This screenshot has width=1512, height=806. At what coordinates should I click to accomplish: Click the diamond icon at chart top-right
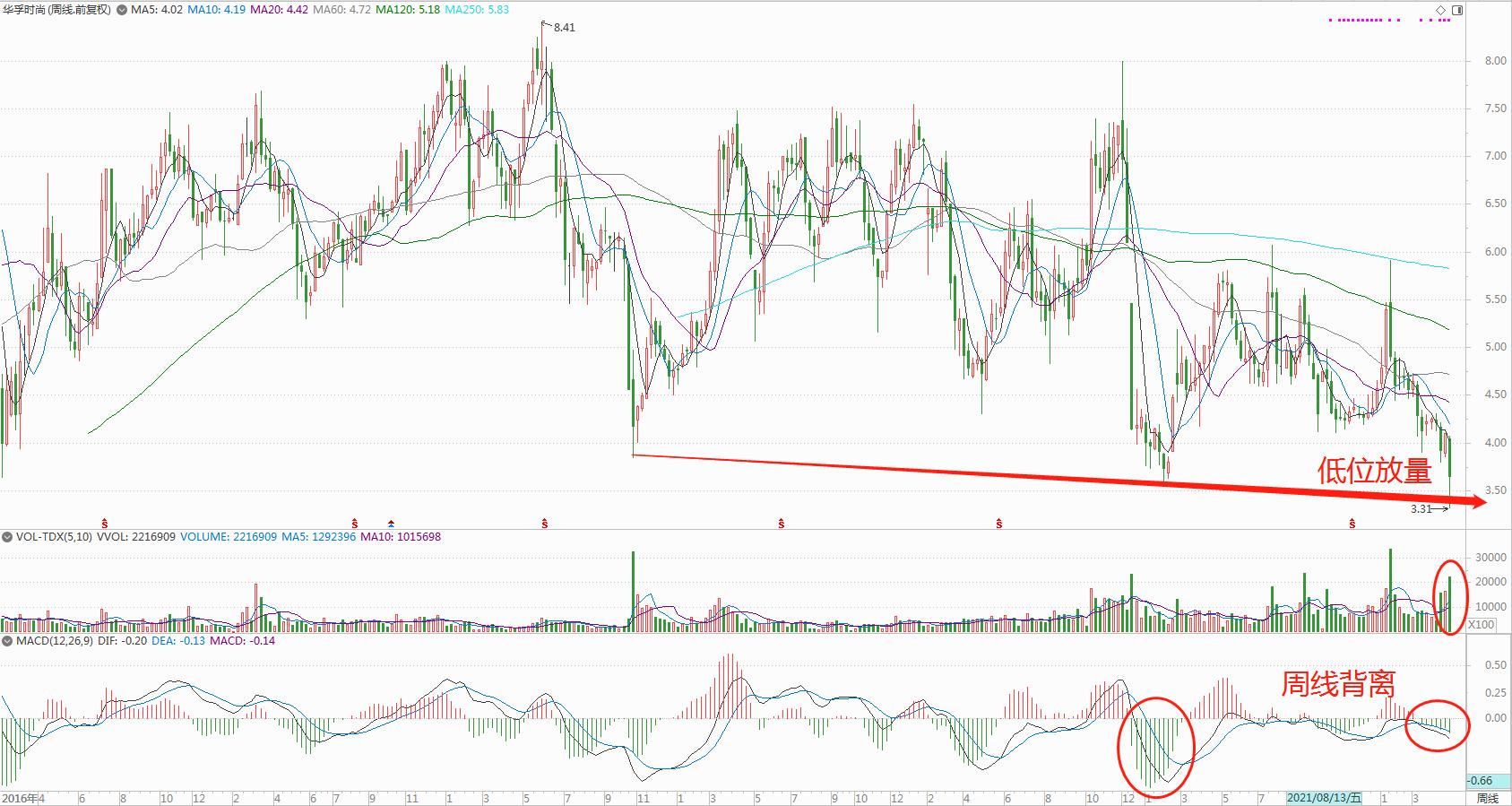click(1441, 10)
